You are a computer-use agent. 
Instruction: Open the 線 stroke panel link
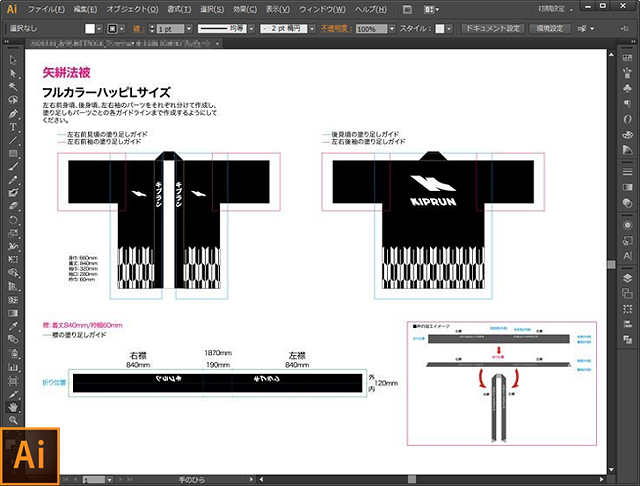tap(138, 29)
